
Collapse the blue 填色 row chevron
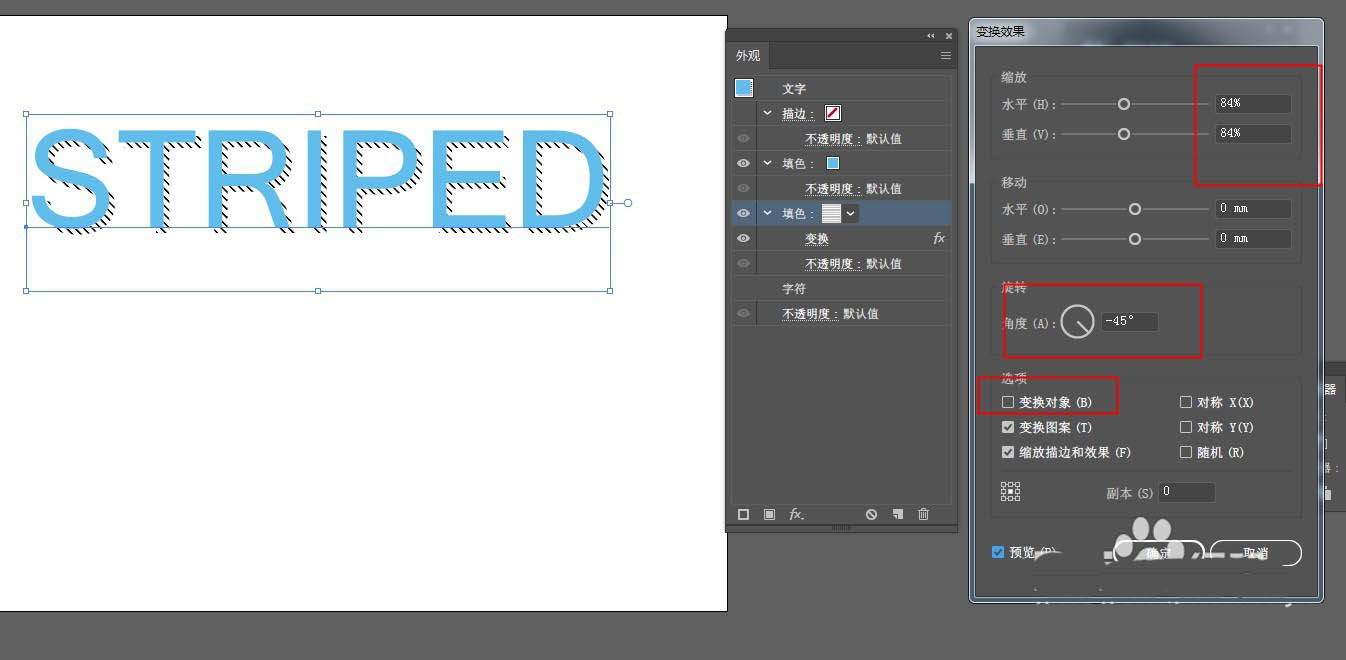768,163
